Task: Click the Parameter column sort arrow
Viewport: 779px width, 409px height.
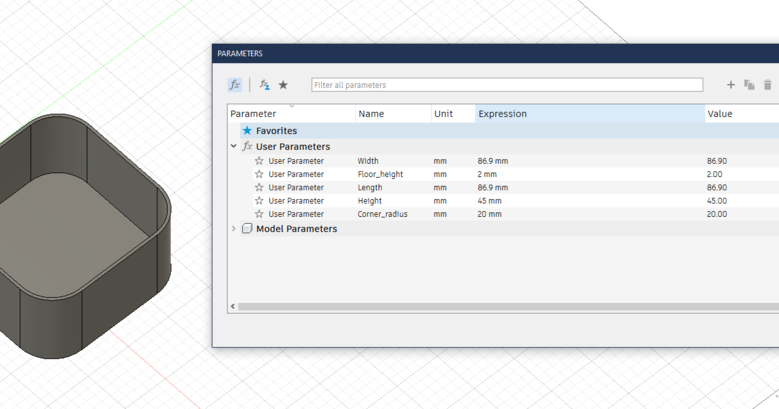Action: tap(292, 105)
